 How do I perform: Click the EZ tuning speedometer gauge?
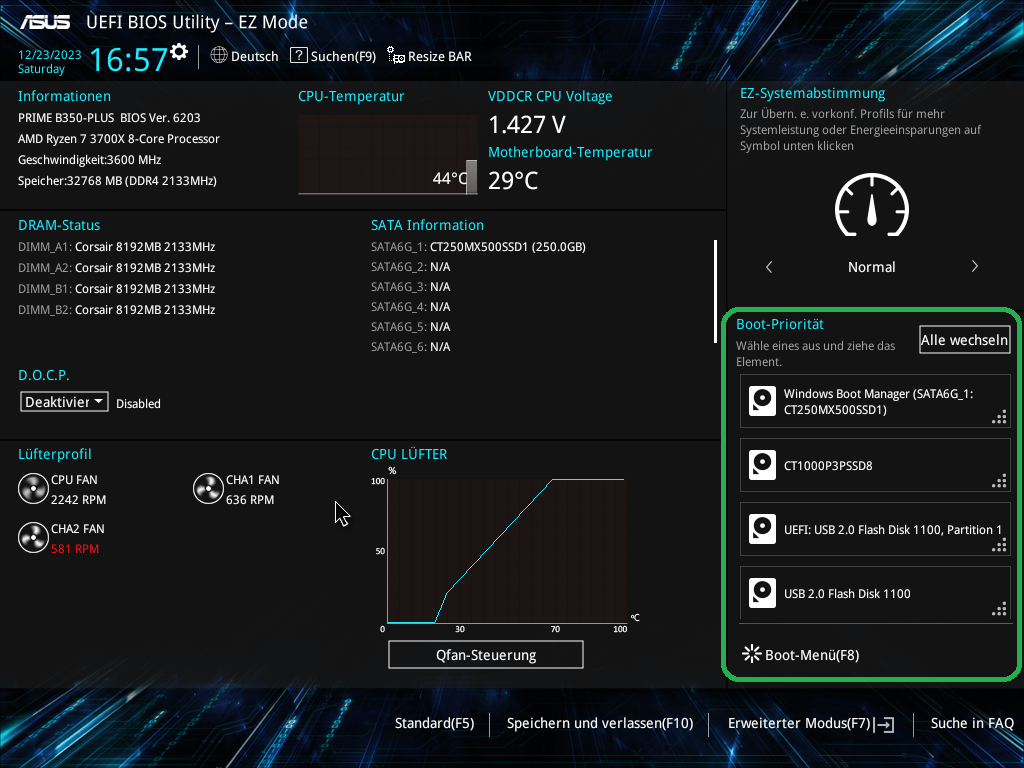(872, 205)
